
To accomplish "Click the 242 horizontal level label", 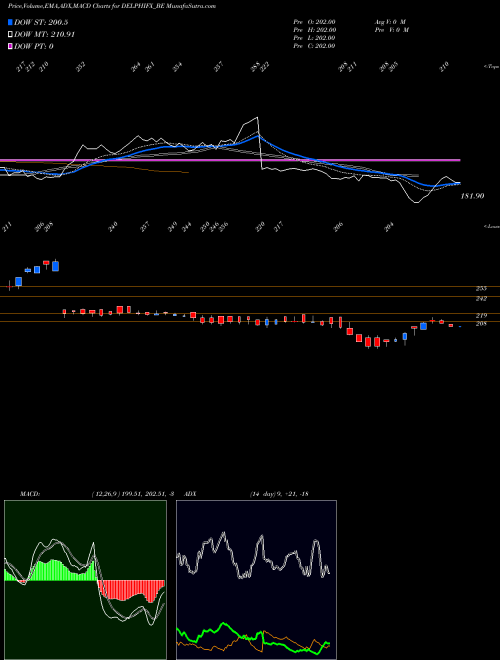I will (x=481, y=298).
